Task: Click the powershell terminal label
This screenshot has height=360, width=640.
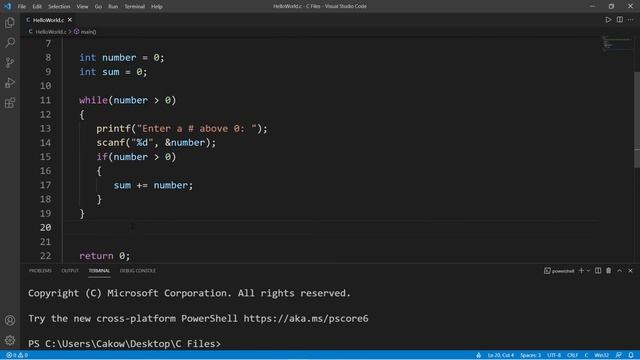Action: click(559, 271)
